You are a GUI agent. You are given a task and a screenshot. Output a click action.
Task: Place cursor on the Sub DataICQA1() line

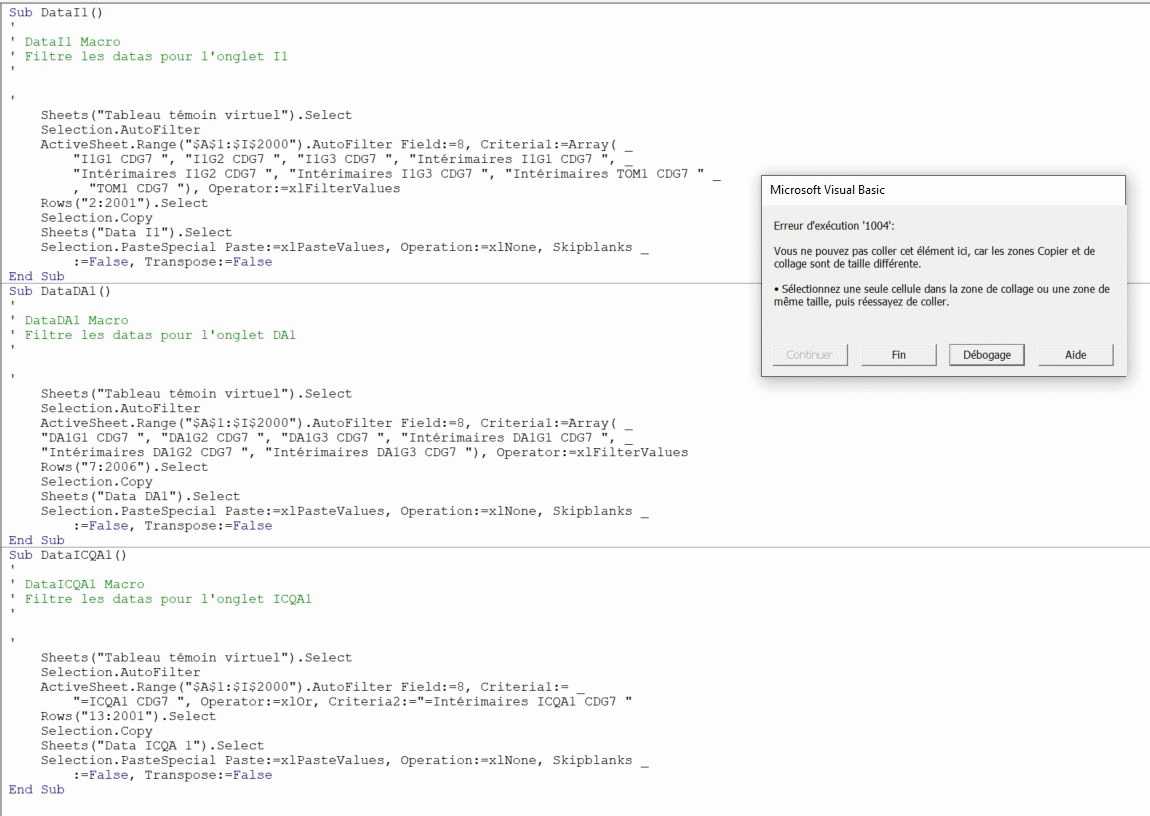point(67,555)
